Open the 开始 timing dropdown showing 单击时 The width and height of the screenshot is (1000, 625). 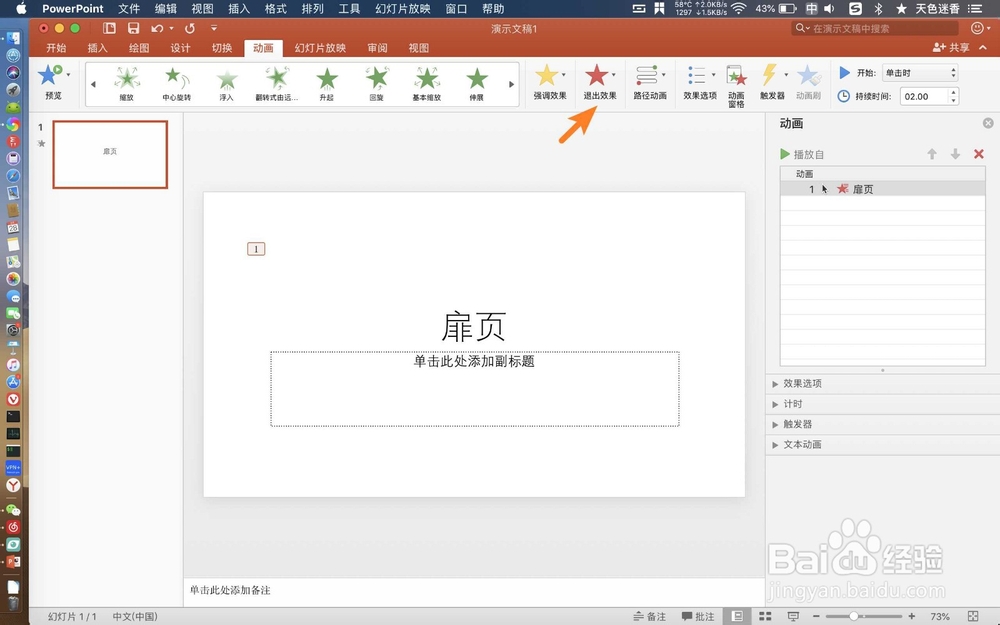(920, 72)
